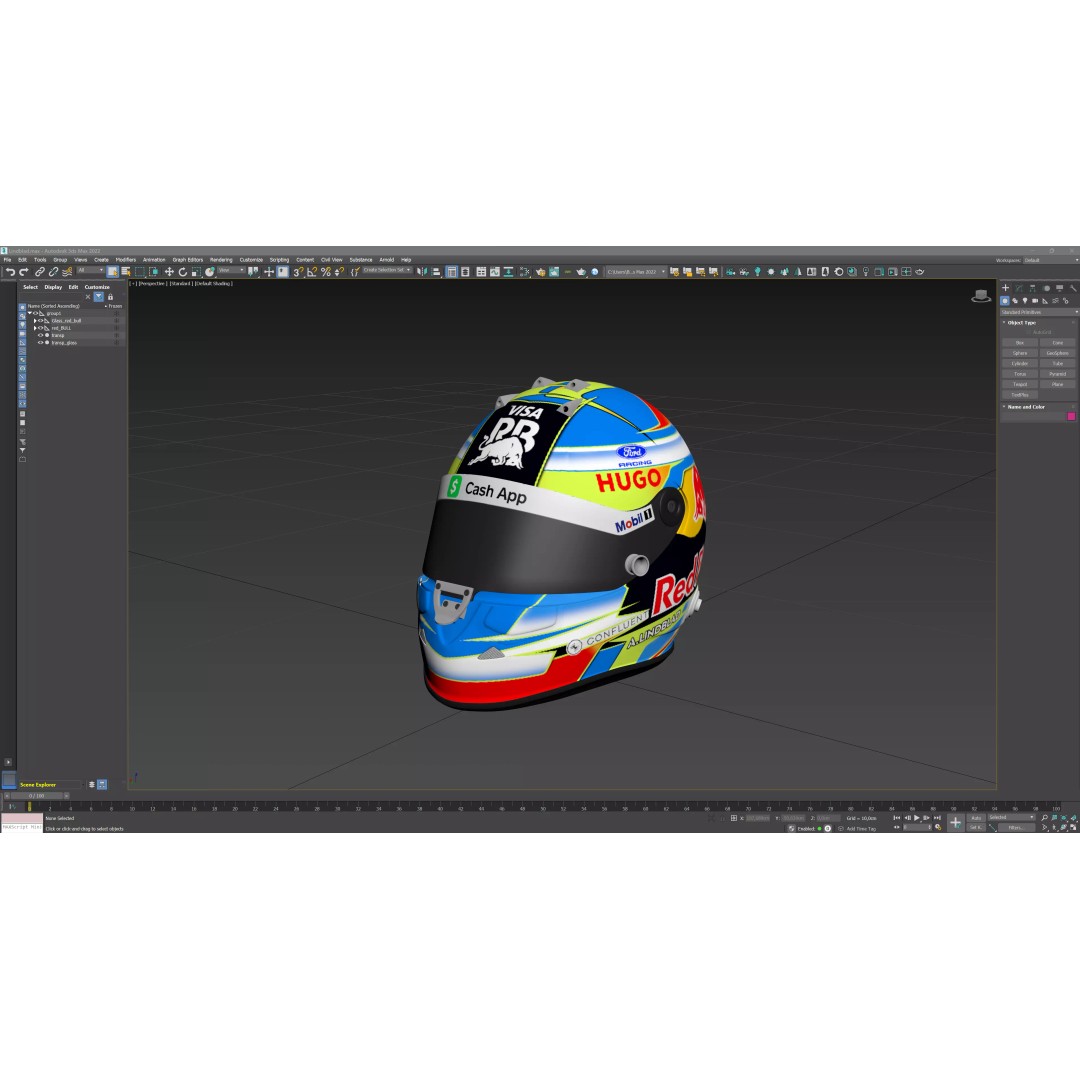The image size is (1080, 1080).
Task: Open the Create Selection Set dropdown
Action: (x=387, y=271)
